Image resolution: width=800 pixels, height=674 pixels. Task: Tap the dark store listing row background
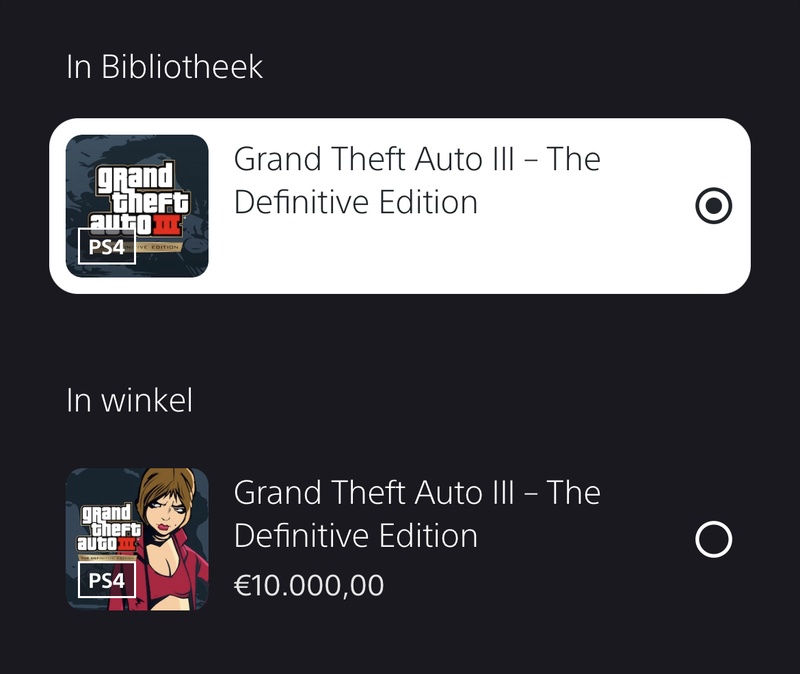[400, 539]
